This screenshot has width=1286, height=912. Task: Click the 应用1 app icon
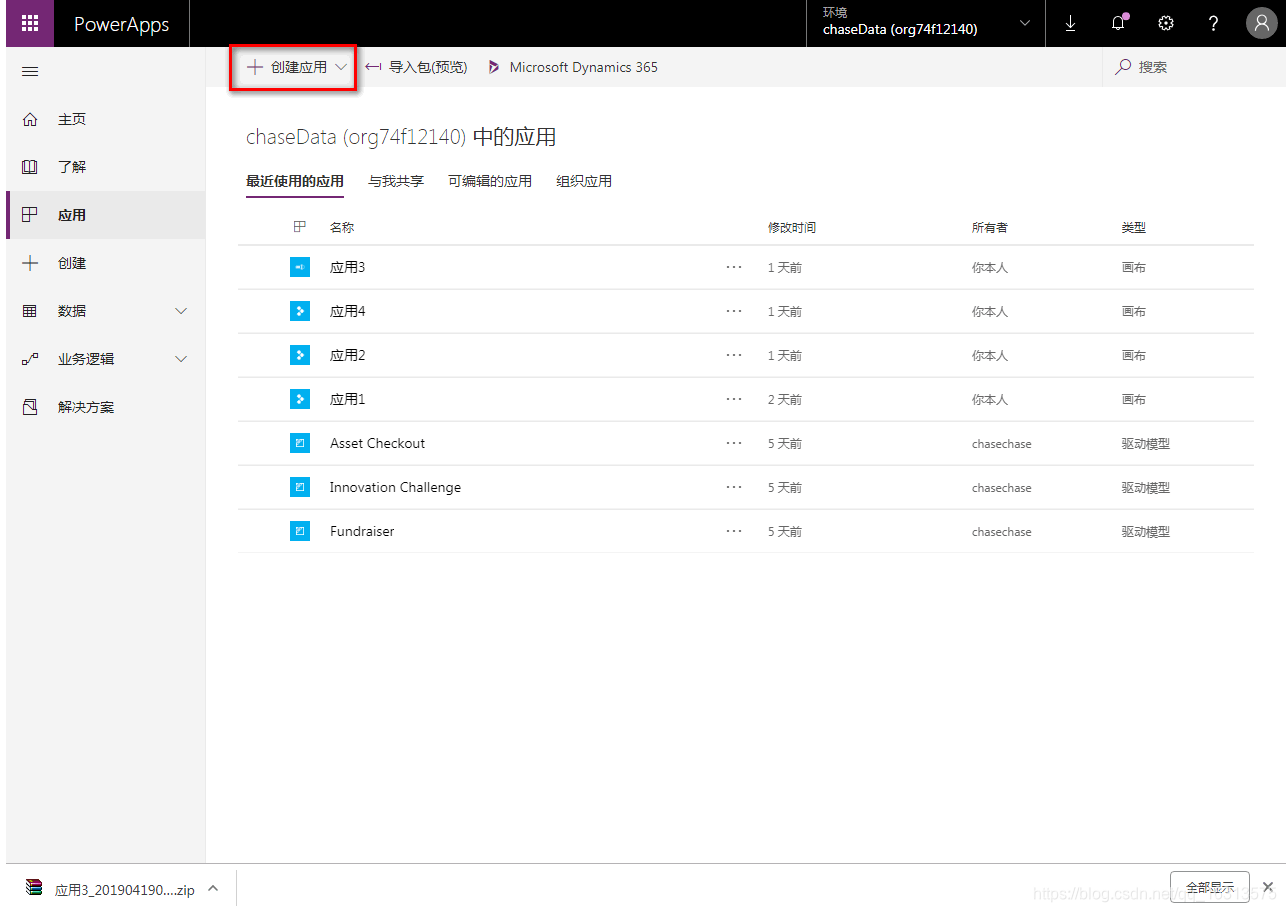[x=300, y=399]
